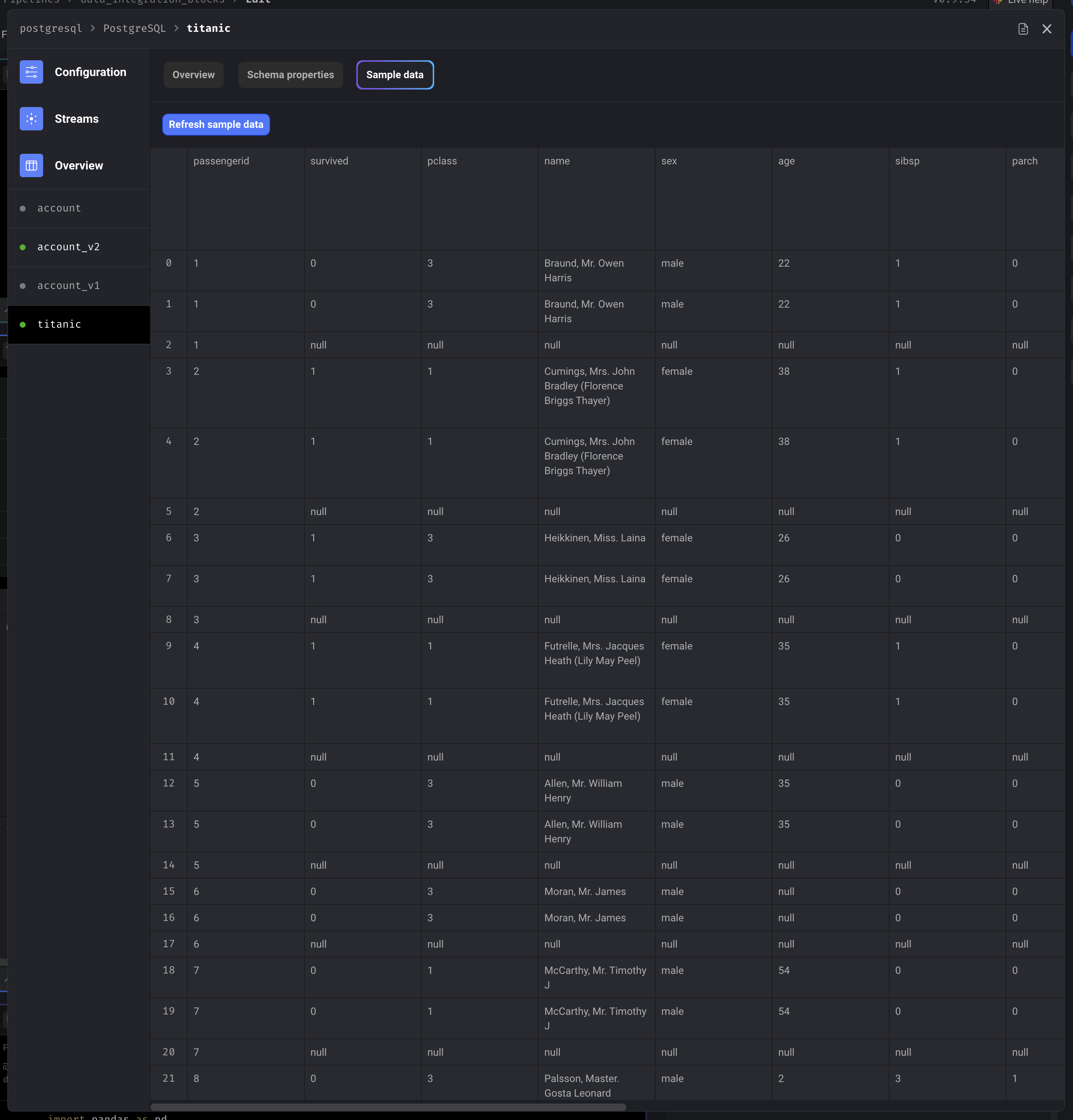This screenshot has width=1073, height=1120.
Task: Close the titanic stream modal
Action: (x=1047, y=29)
